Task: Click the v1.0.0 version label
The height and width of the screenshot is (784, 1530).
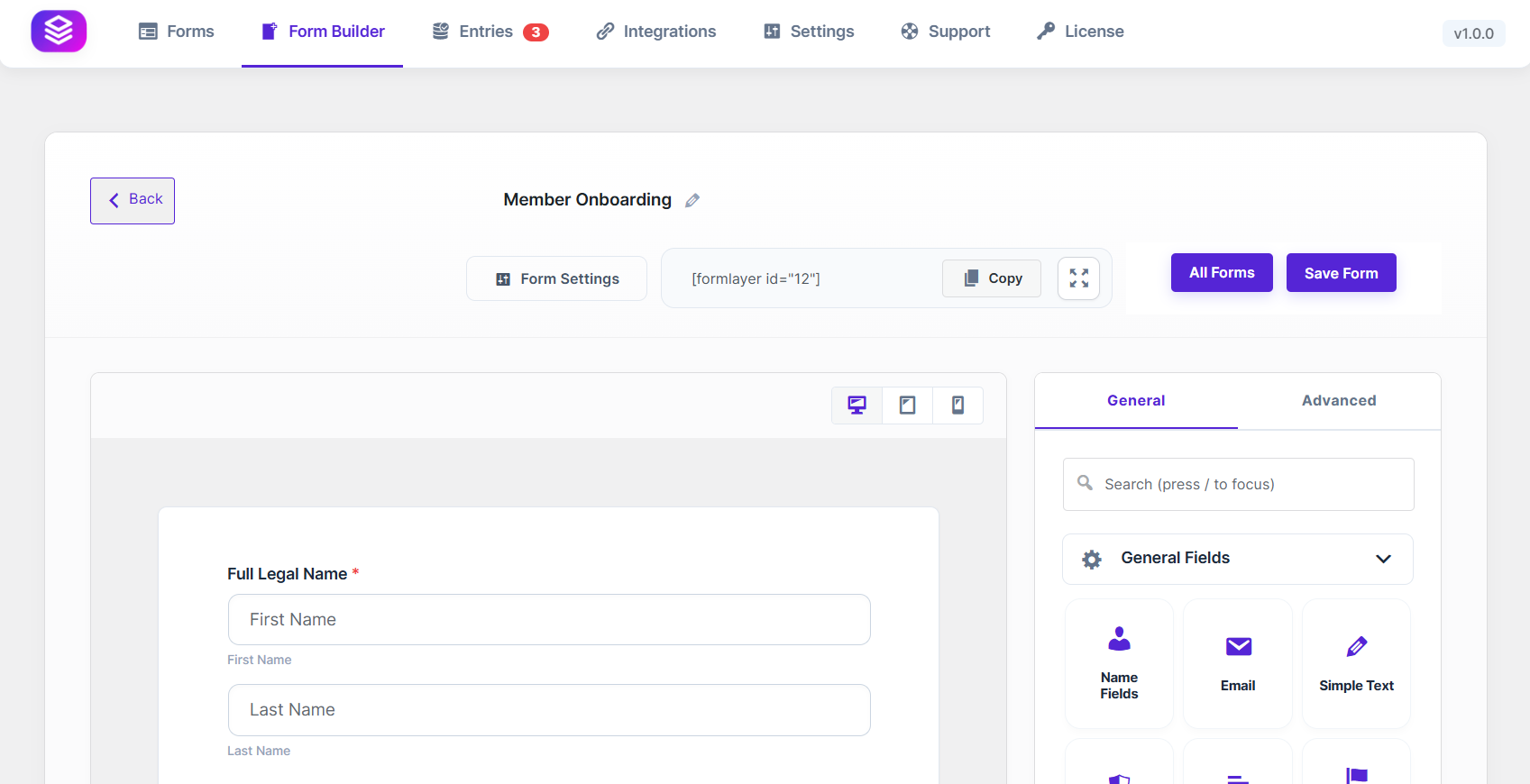Action: pyautogui.click(x=1473, y=33)
